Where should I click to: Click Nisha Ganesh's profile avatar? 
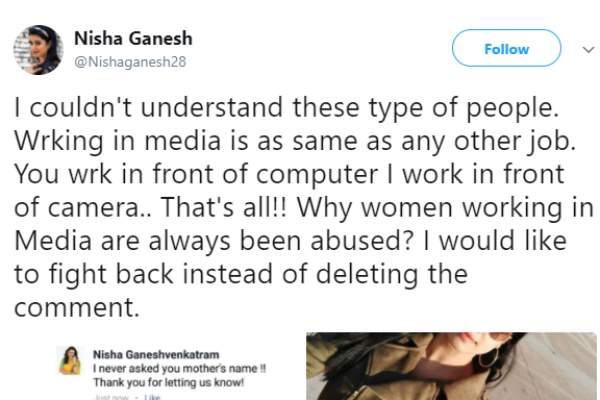click(x=38, y=49)
